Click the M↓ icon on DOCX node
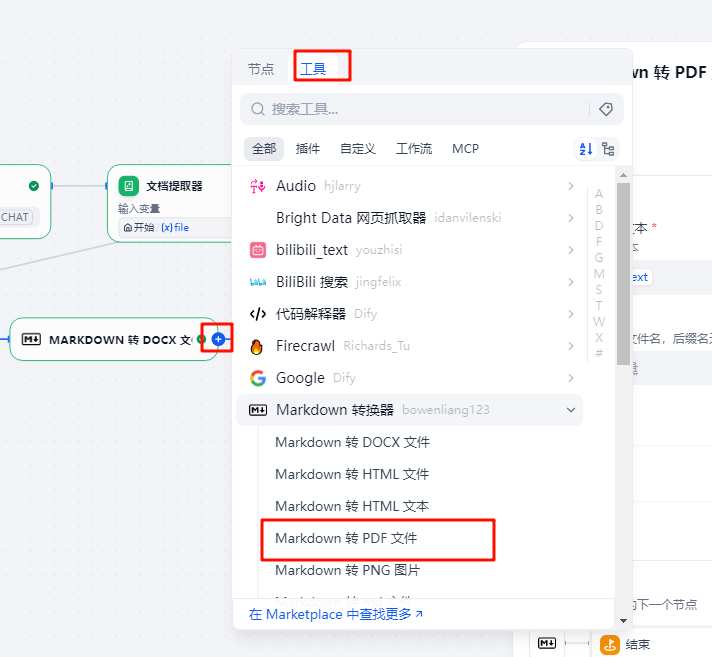This screenshot has height=657, width=712. pos(31,339)
